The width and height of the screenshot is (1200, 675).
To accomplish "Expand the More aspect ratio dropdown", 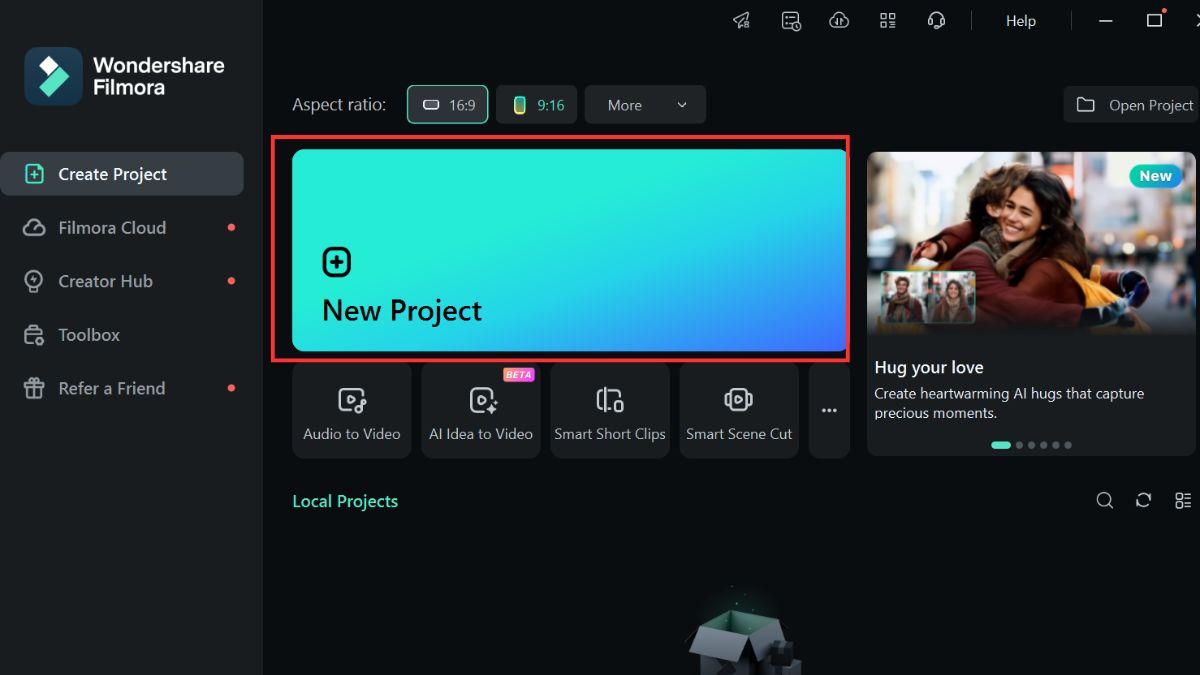I will (x=645, y=105).
